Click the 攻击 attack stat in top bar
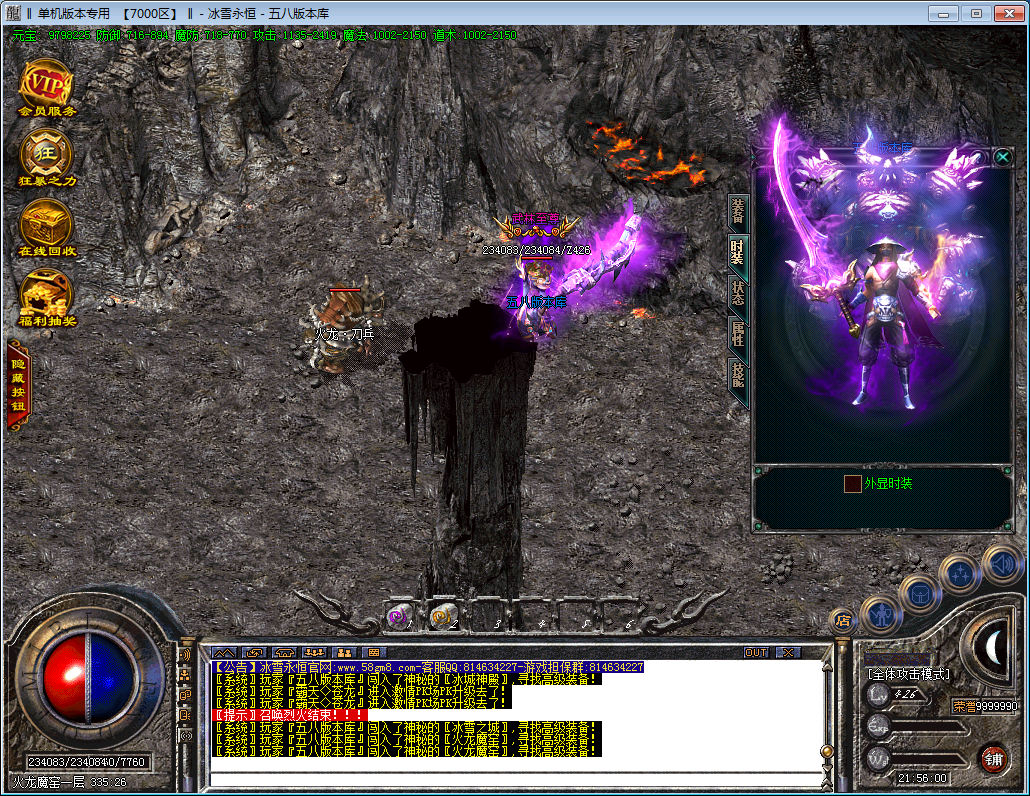 point(294,35)
